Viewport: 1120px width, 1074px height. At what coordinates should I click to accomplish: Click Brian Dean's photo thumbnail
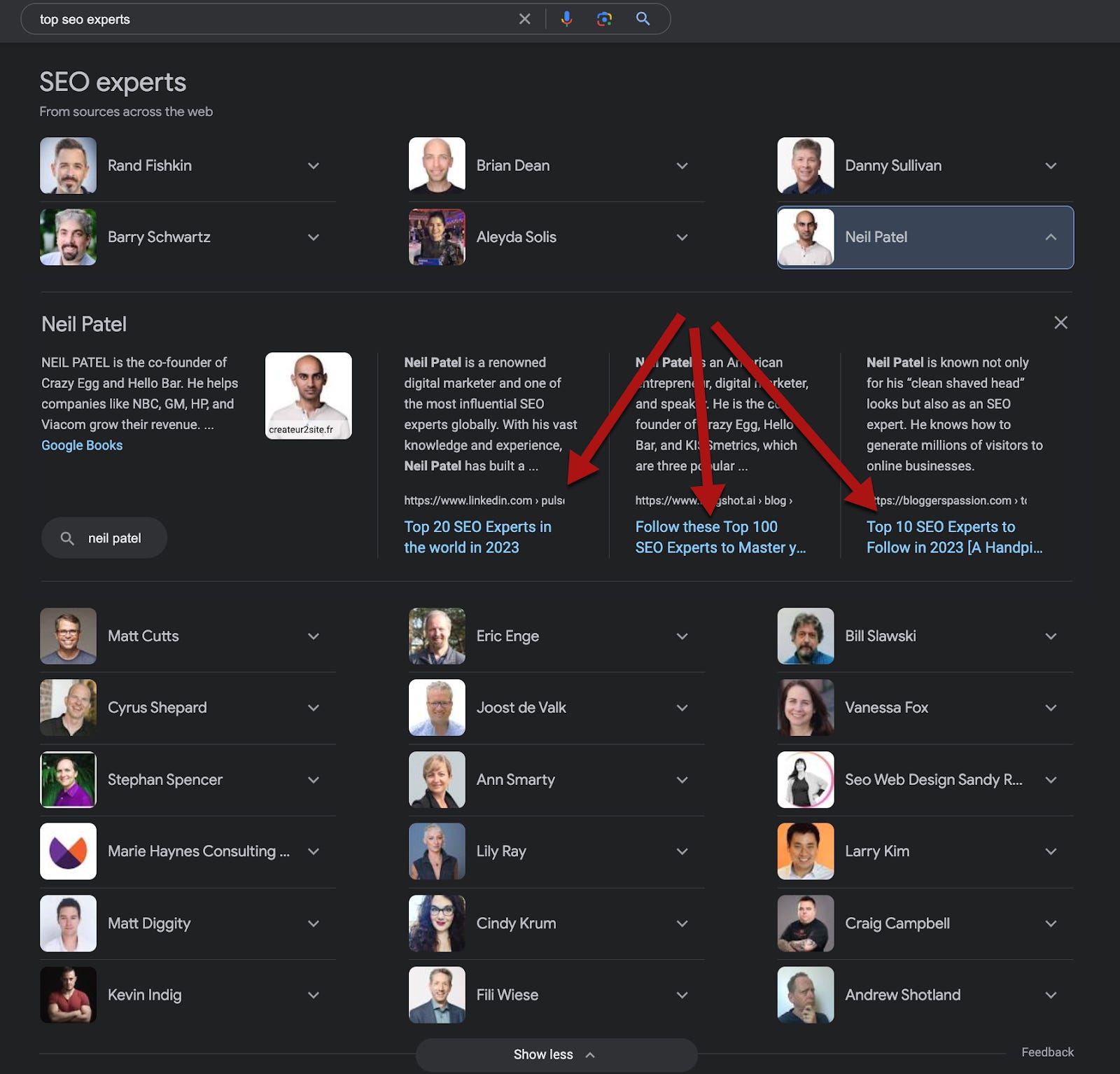click(437, 165)
